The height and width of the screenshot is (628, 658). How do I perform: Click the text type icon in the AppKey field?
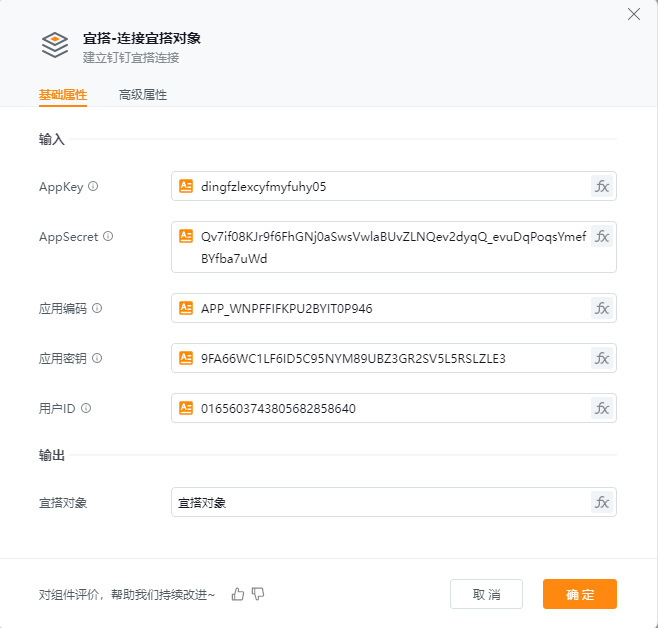186,186
